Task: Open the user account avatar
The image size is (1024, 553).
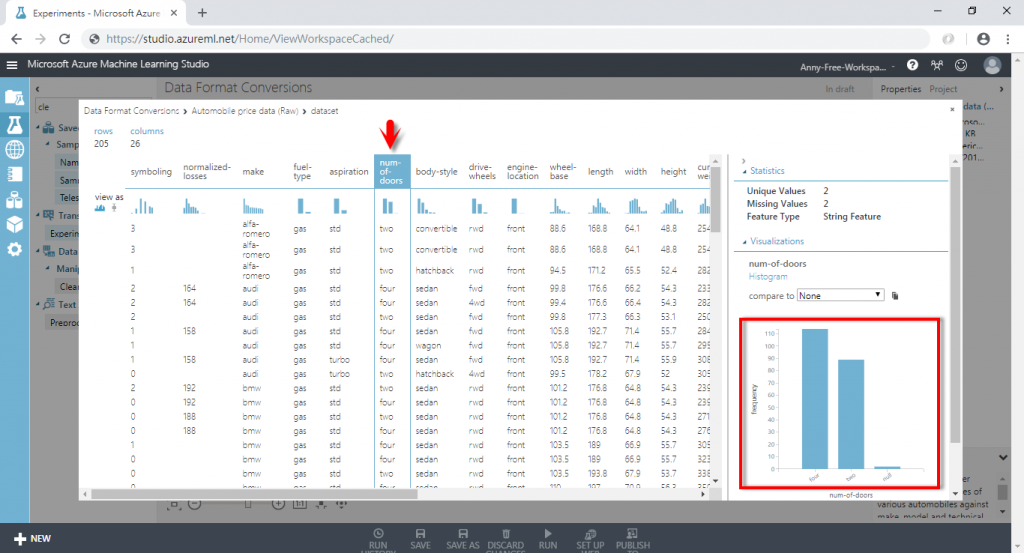Action: [x=992, y=65]
